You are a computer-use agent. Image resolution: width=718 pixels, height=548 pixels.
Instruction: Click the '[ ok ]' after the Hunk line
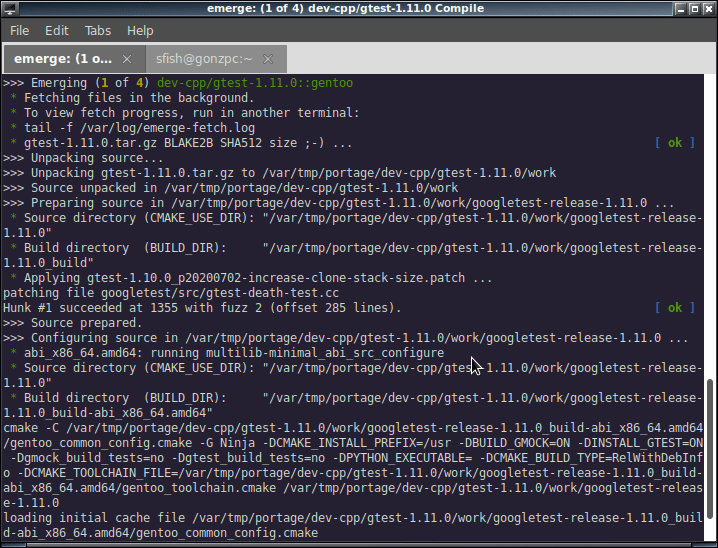click(x=674, y=308)
